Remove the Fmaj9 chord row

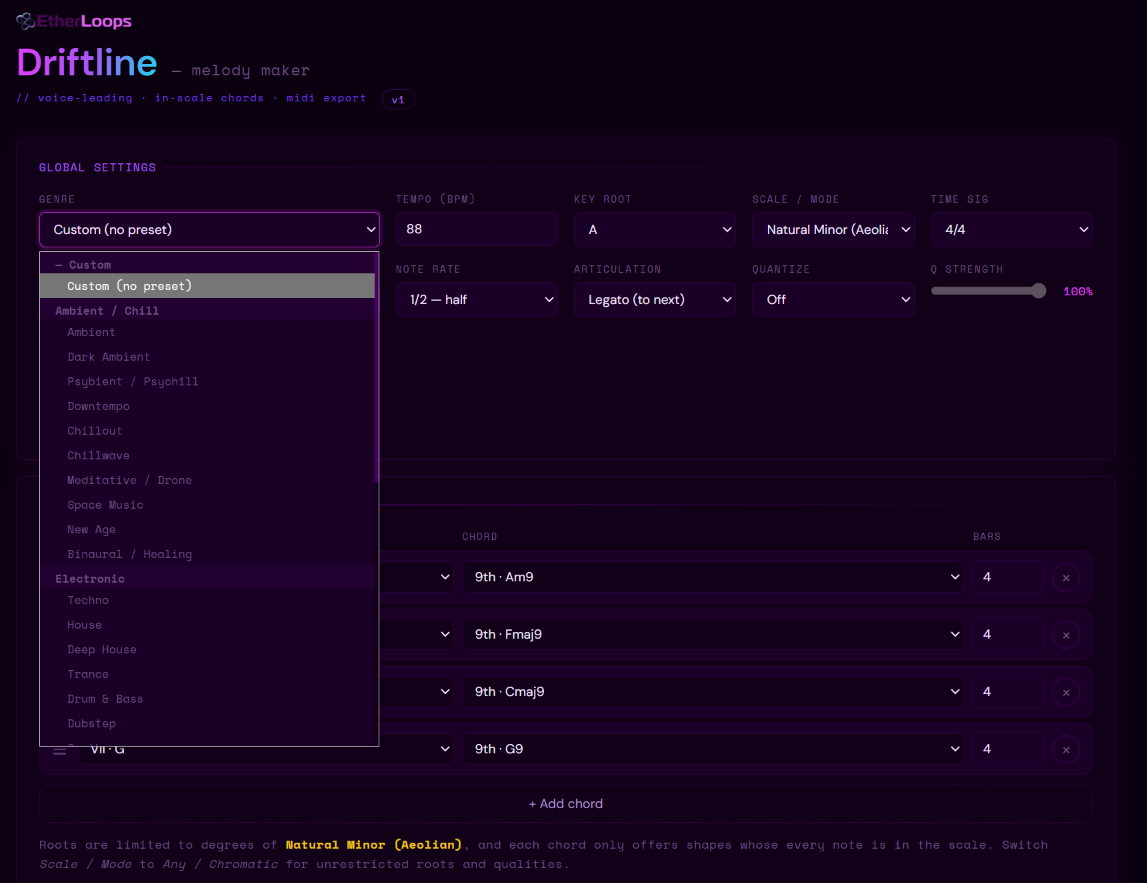pos(1066,635)
